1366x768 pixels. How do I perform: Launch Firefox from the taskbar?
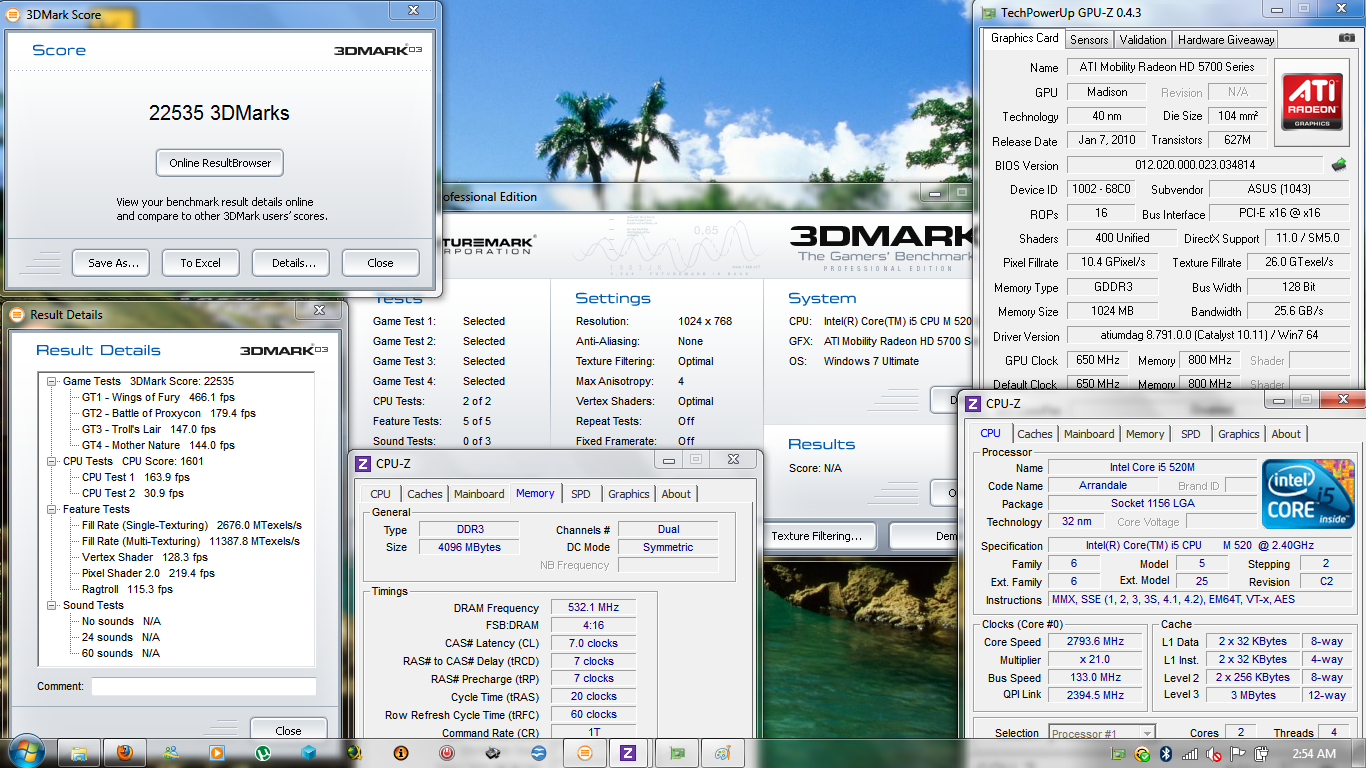124,753
